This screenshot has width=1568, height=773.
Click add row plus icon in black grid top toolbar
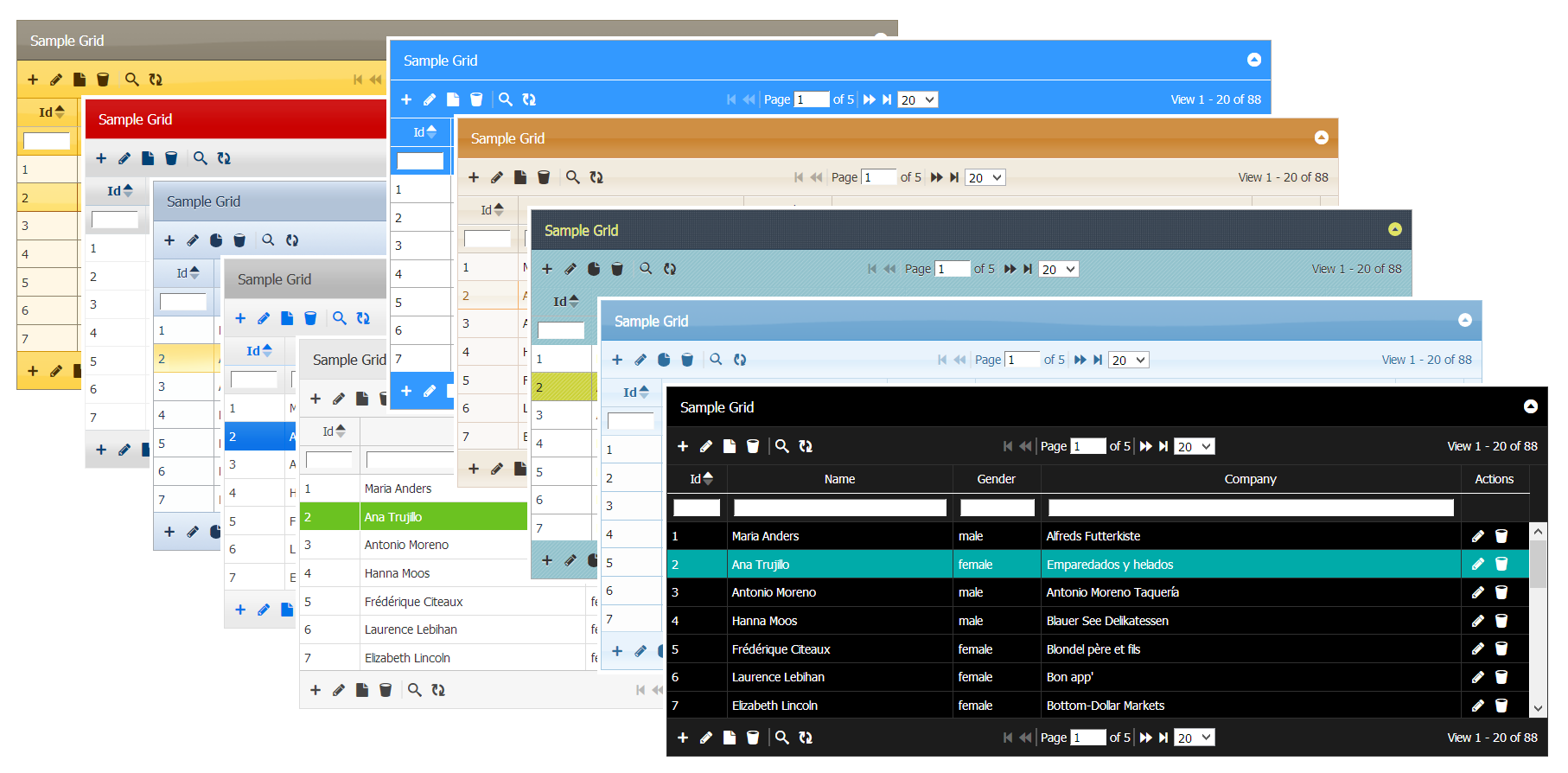(x=683, y=446)
